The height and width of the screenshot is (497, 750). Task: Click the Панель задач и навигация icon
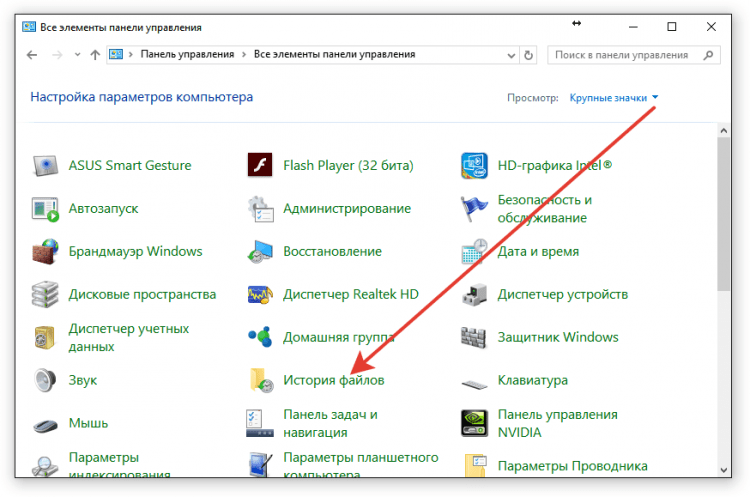coord(260,423)
